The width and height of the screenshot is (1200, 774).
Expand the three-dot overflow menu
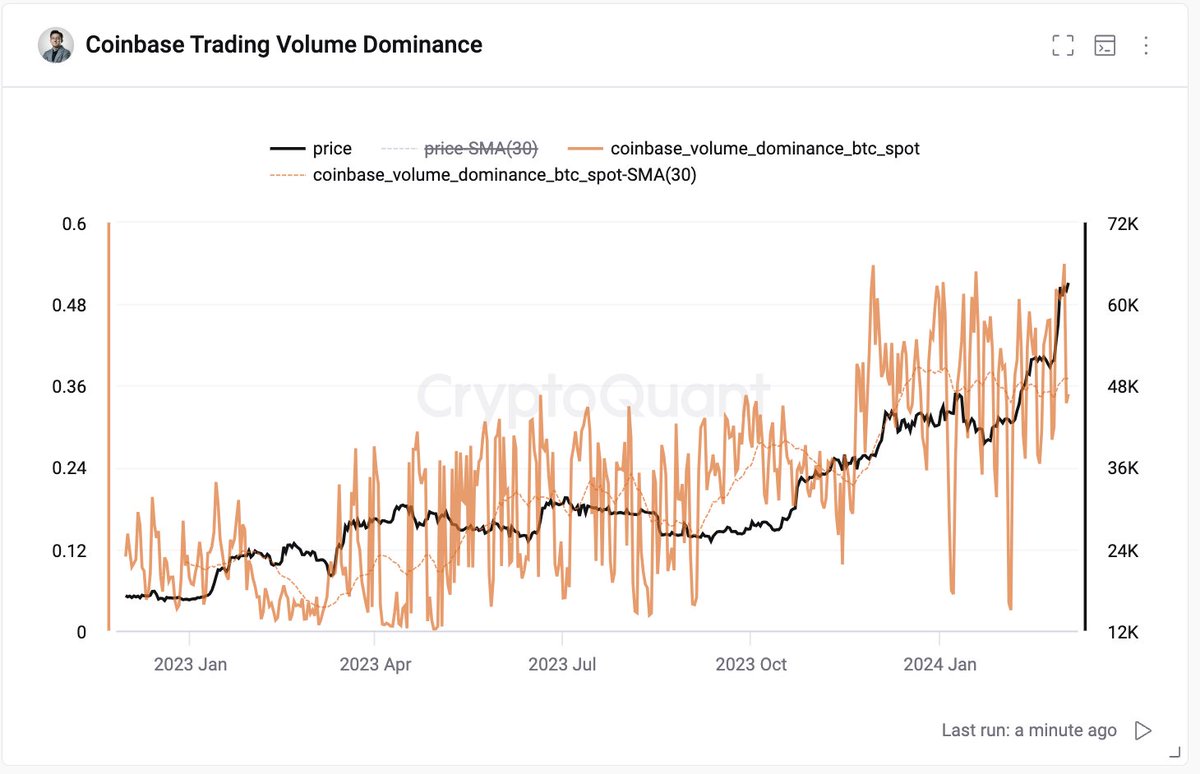point(1146,44)
